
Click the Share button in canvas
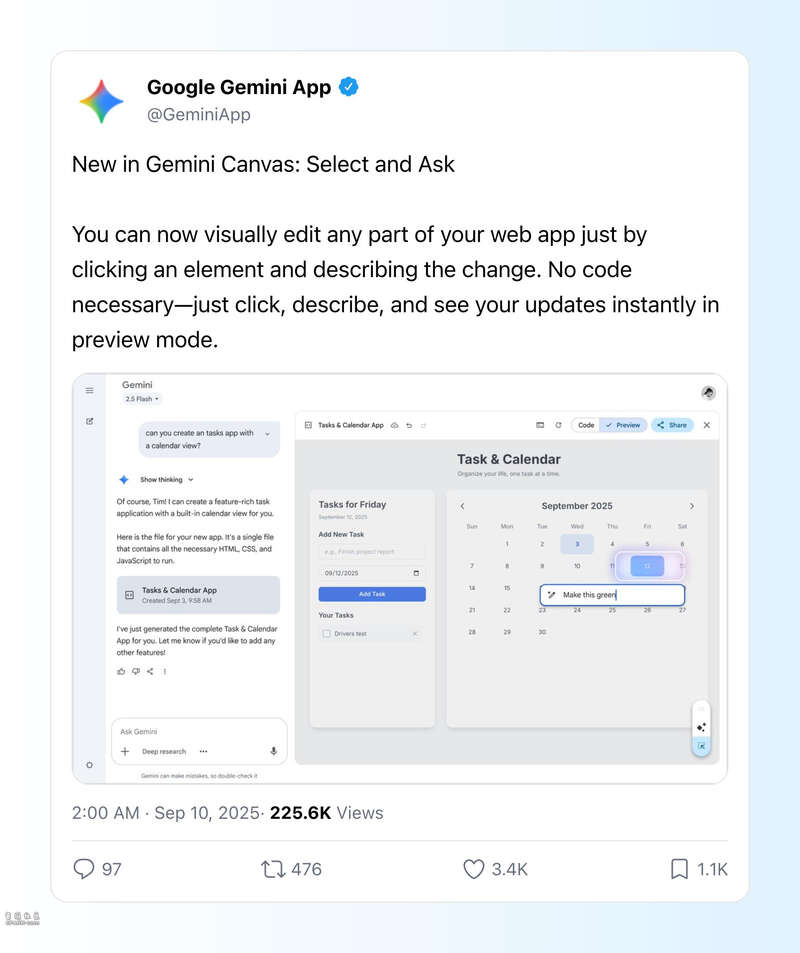tap(672, 425)
